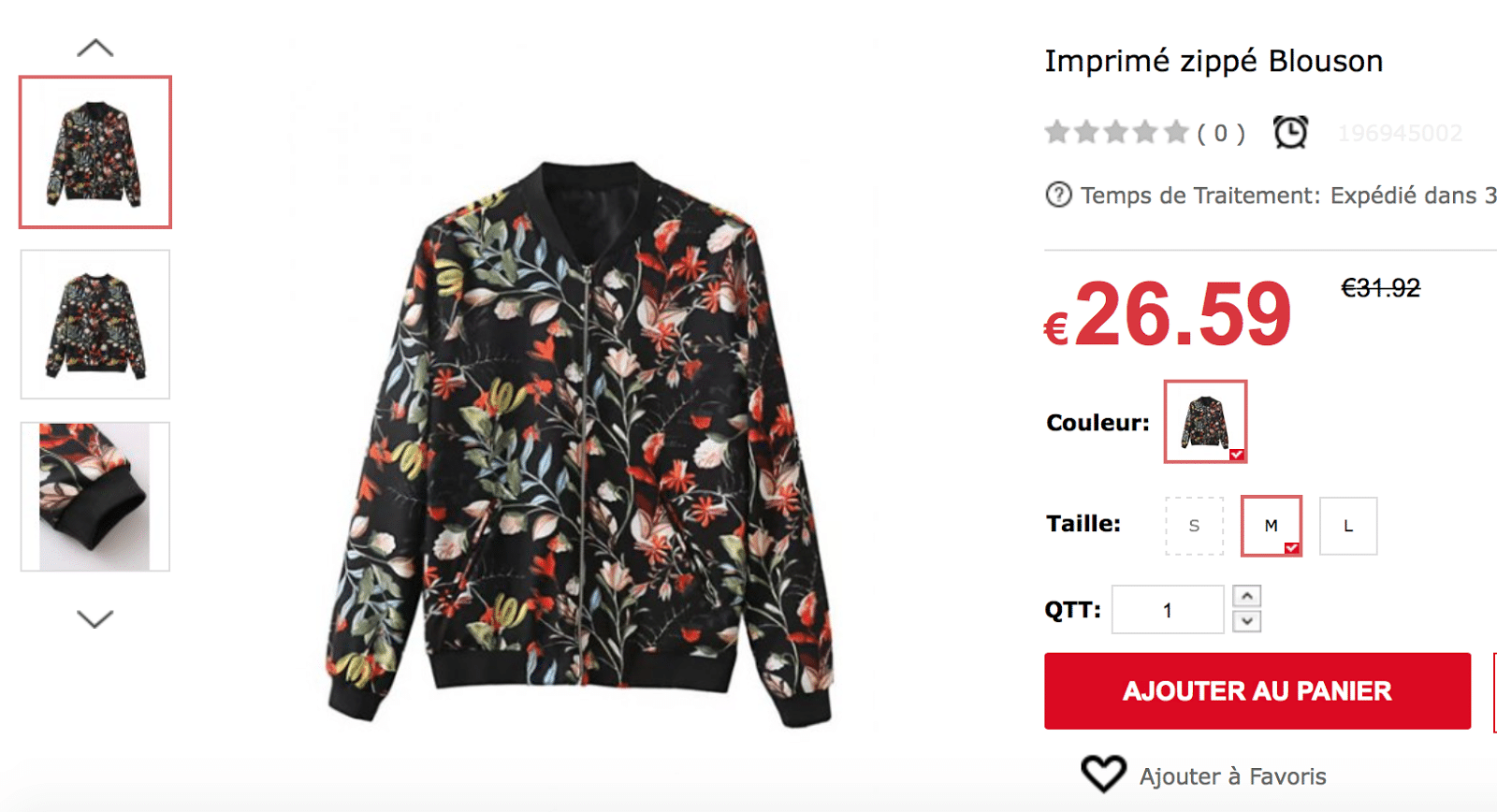Image resolution: width=1497 pixels, height=812 pixels.
Task: Click the QTT quantity input field
Action: 1168,610
